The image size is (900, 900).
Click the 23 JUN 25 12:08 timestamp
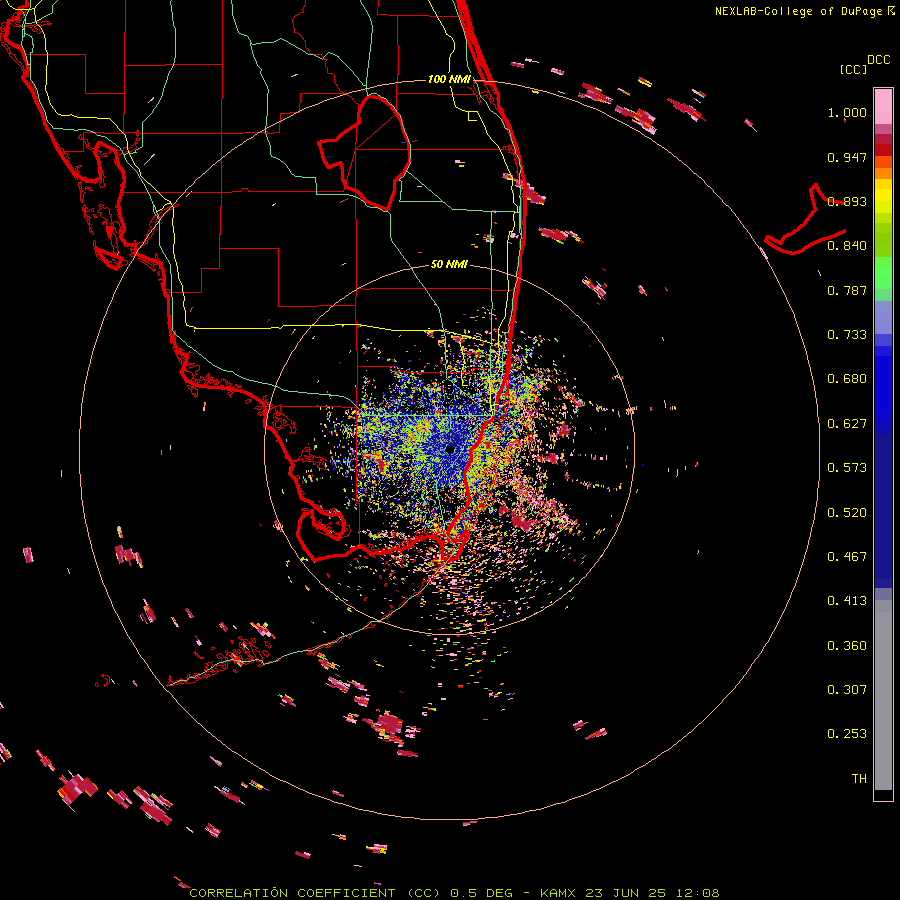652,893
